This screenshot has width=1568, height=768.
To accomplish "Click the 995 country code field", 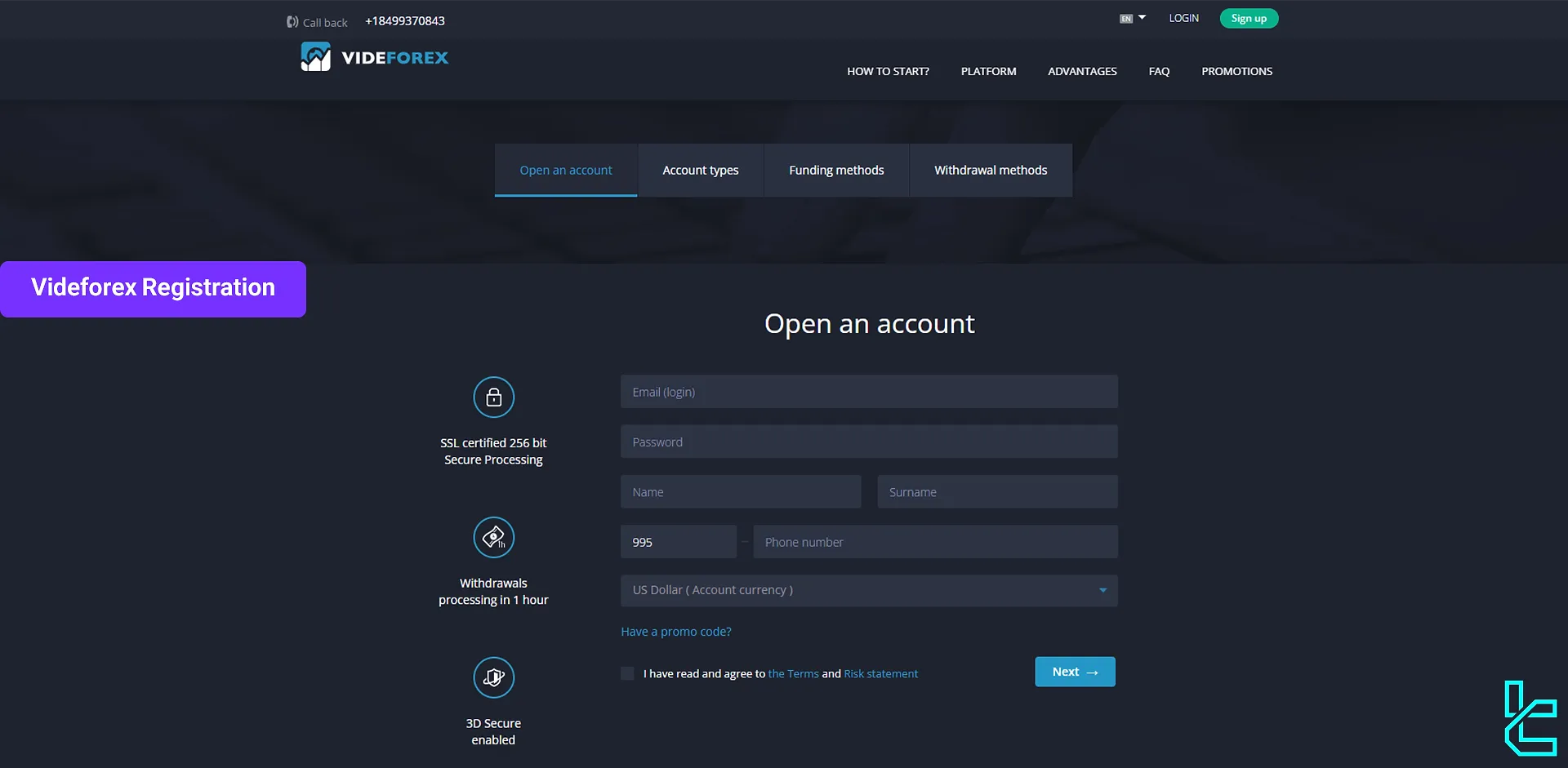I will click(678, 542).
